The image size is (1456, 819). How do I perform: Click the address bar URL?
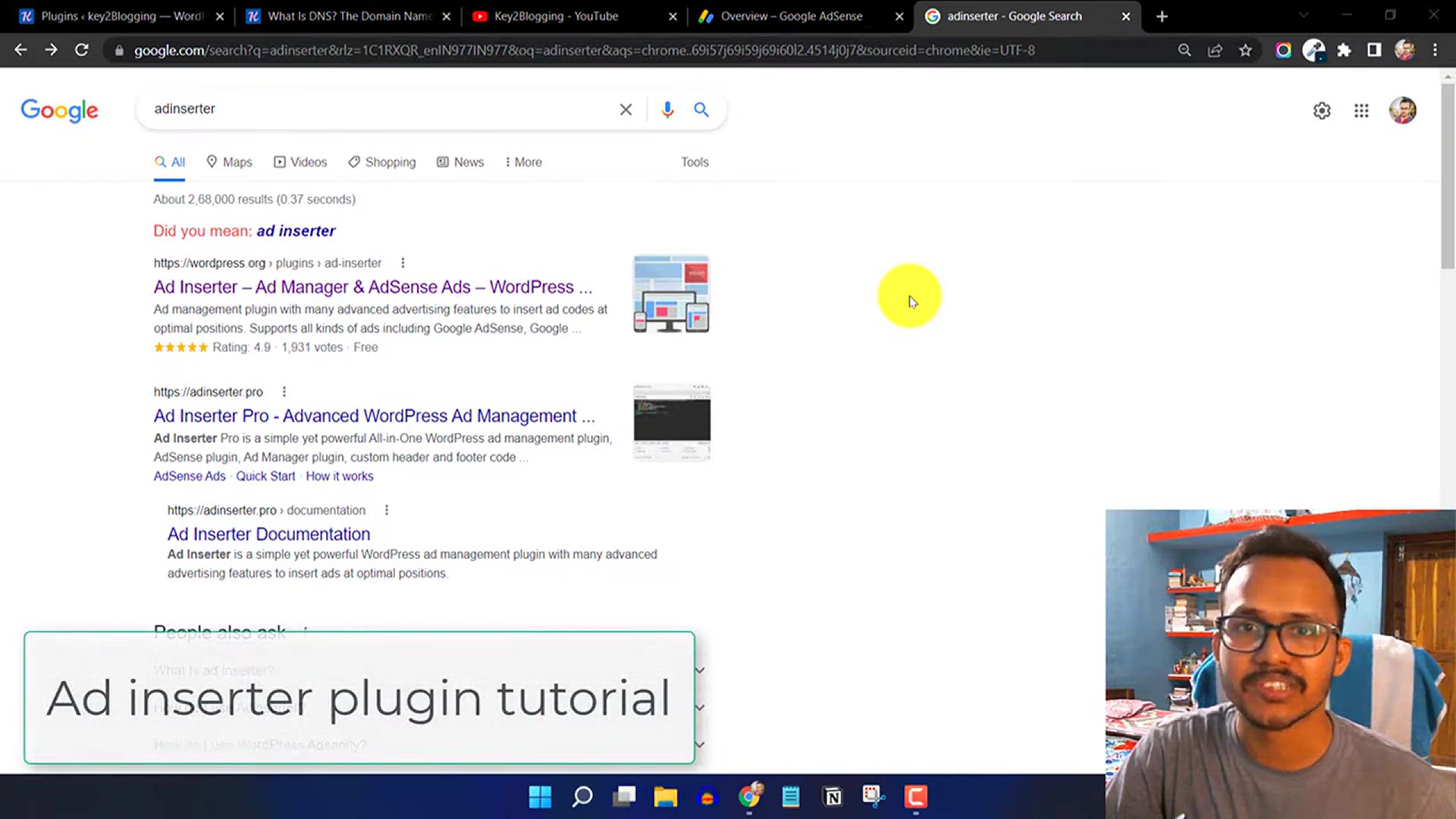[584, 51]
